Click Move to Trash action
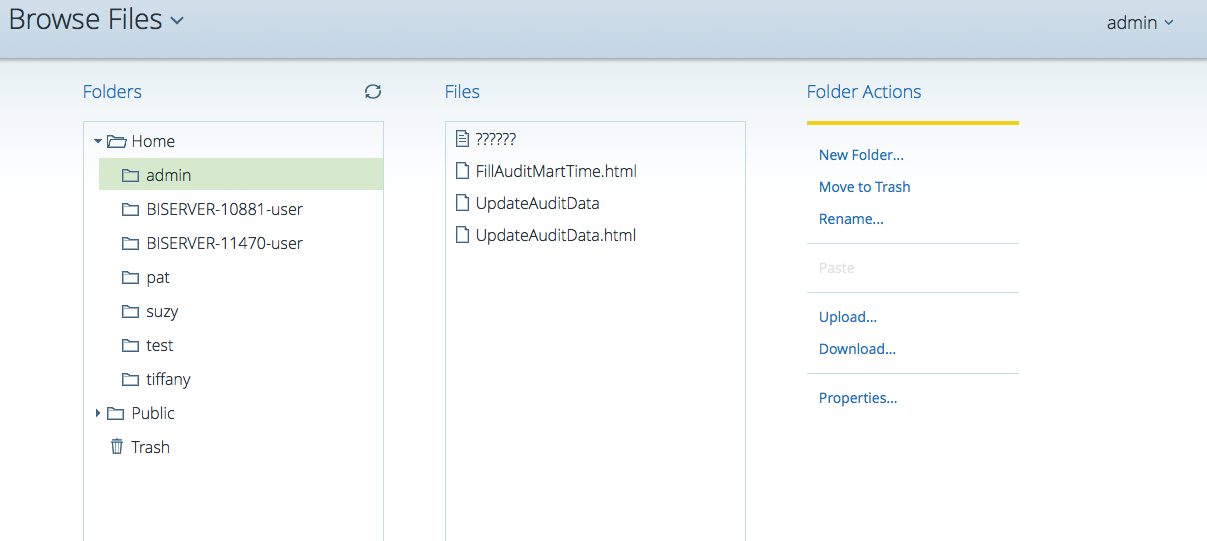1207x541 pixels. [x=864, y=187]
